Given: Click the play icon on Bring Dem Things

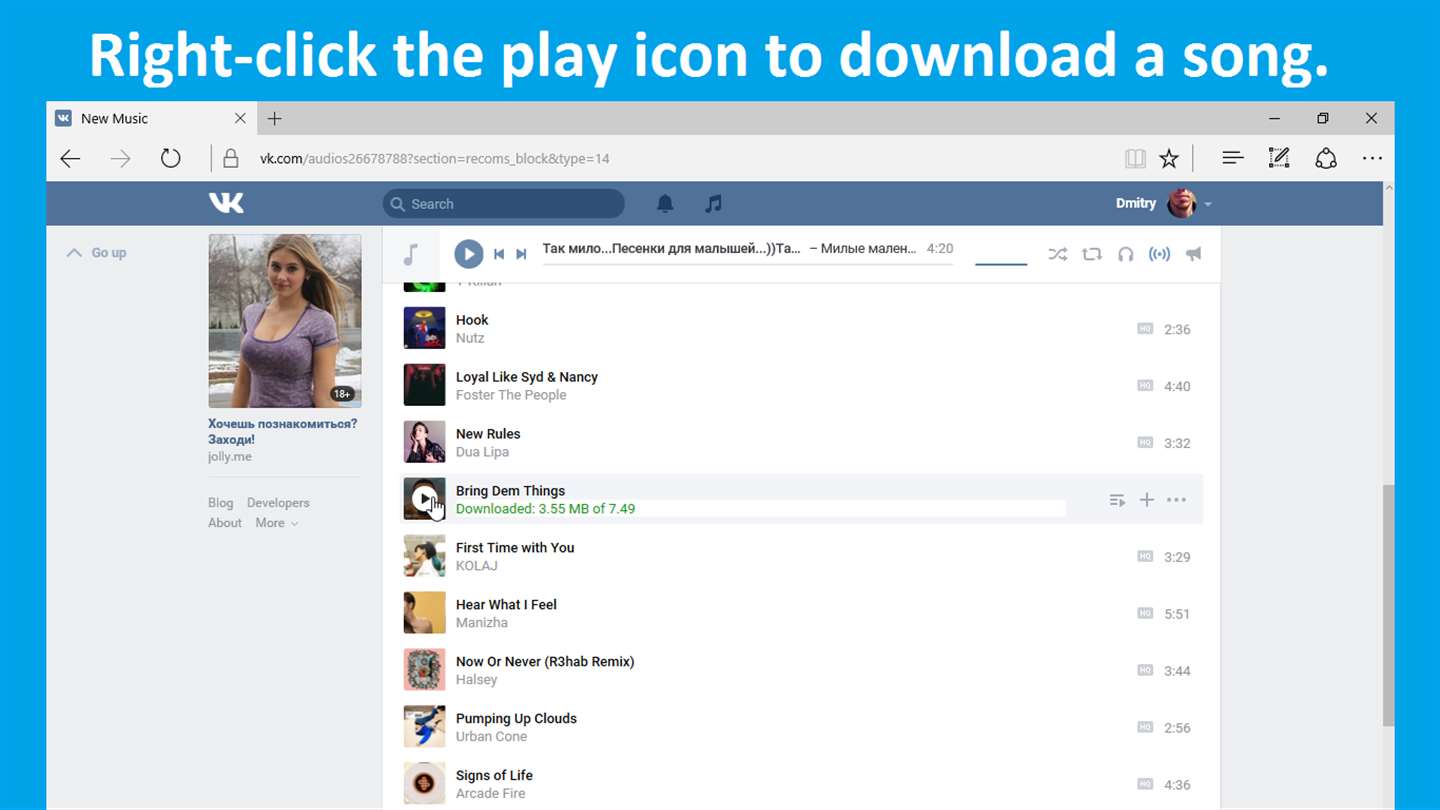Looking at the screenshot, I should click(x=425, y=499).
